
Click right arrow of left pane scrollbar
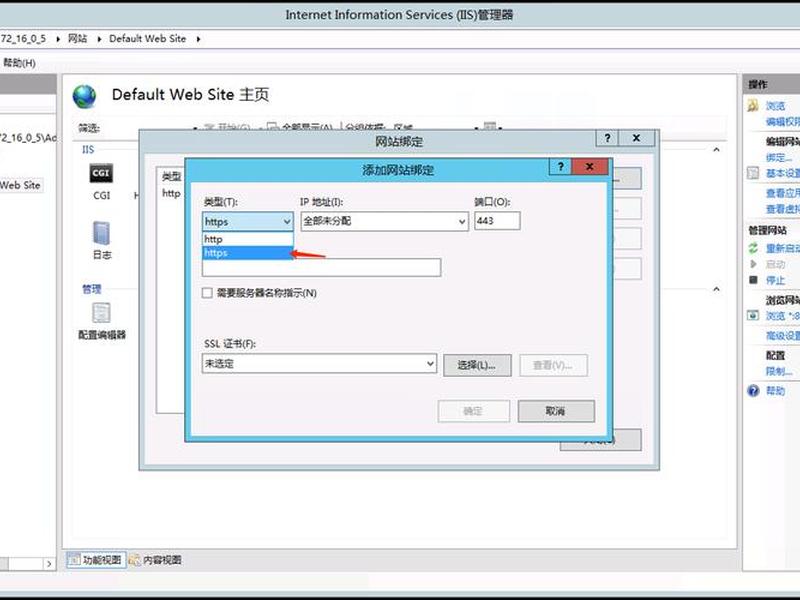pos(49,564)
